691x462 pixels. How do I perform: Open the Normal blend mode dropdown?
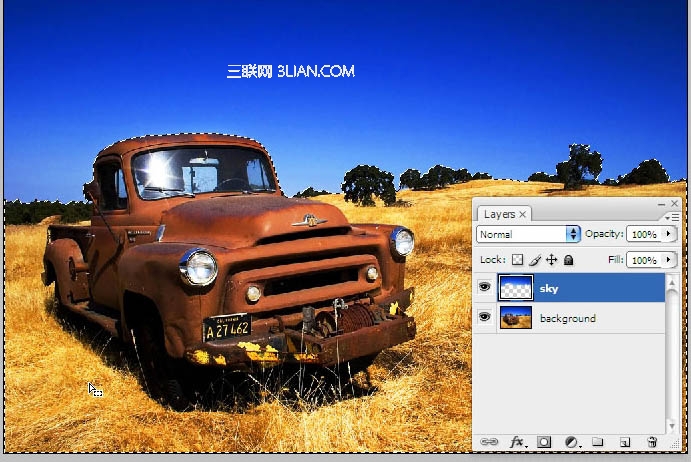point(528,234)
